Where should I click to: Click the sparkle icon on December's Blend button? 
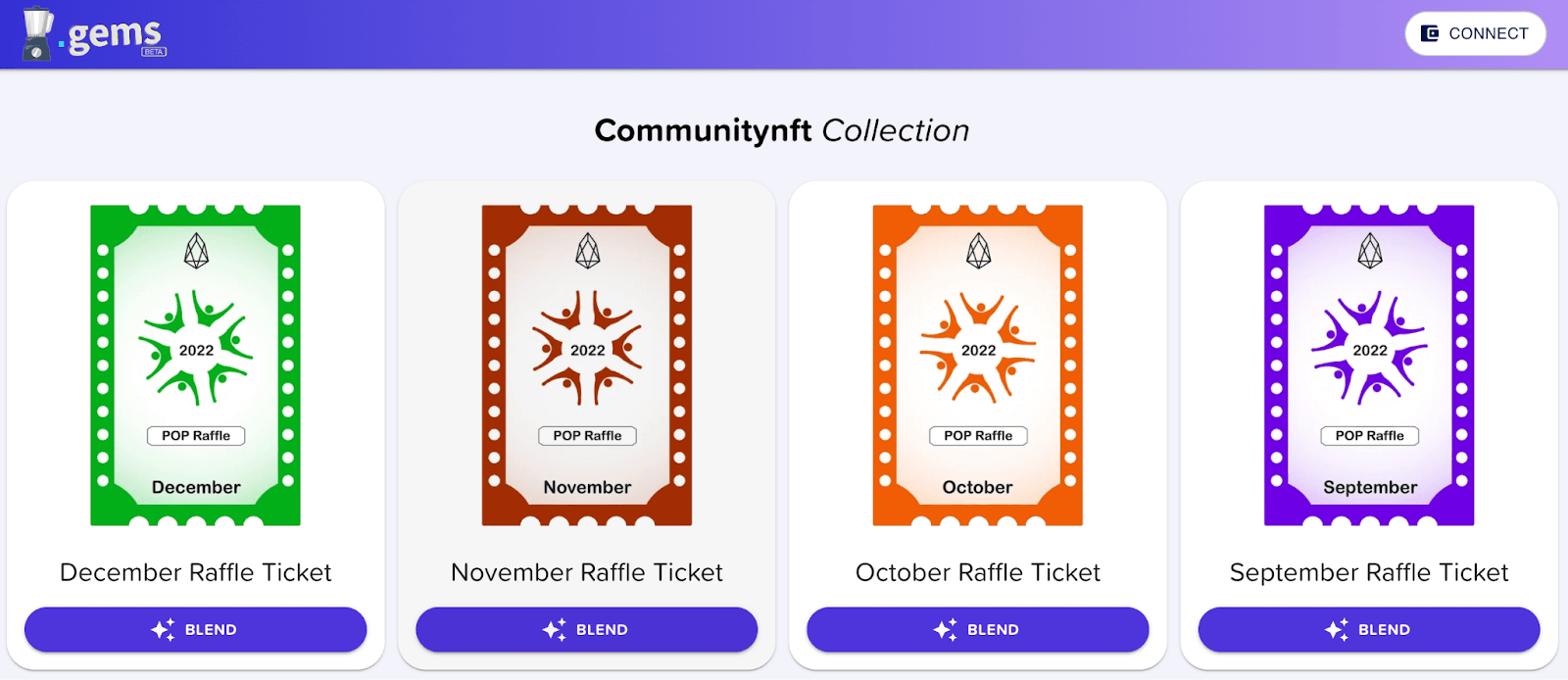(163, 629)
